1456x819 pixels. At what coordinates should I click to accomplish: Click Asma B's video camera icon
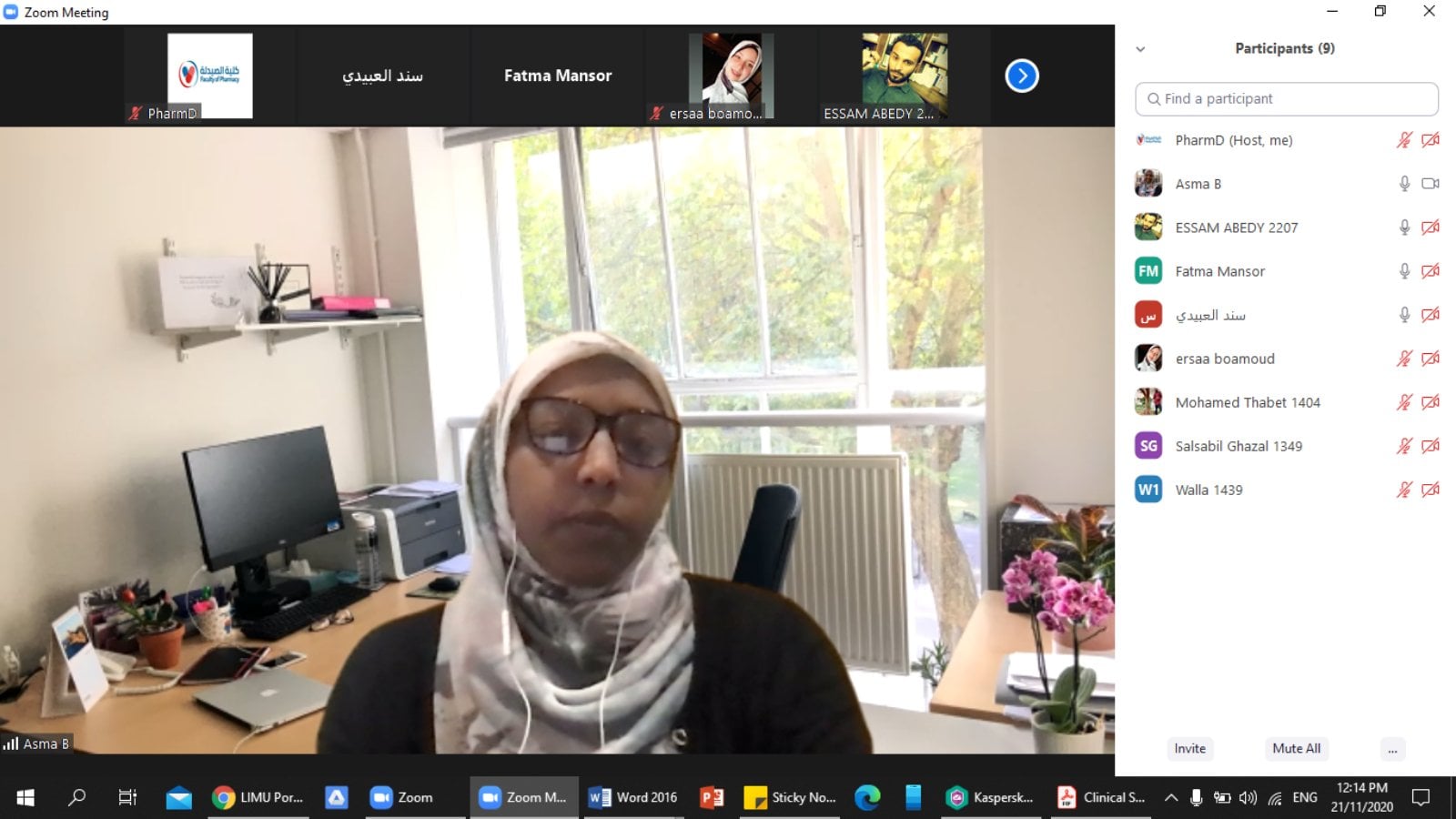1431,184
